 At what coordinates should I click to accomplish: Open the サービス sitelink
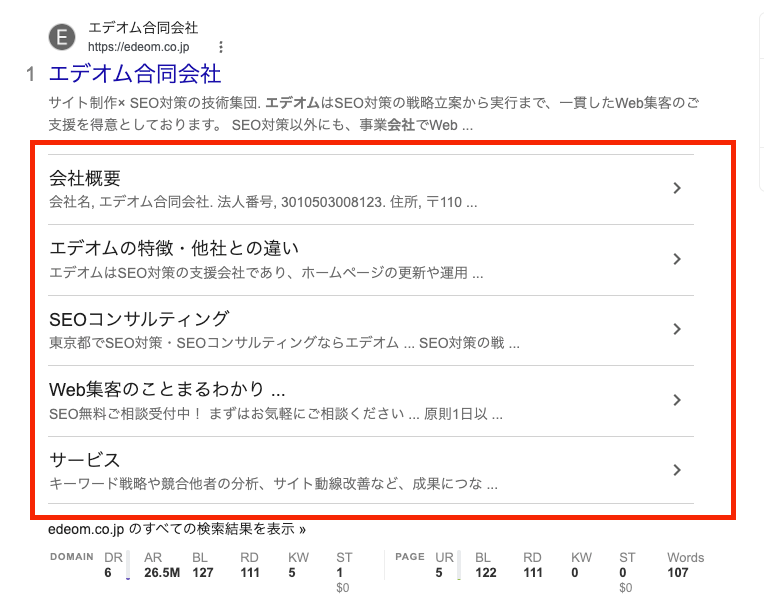[84, 459]
